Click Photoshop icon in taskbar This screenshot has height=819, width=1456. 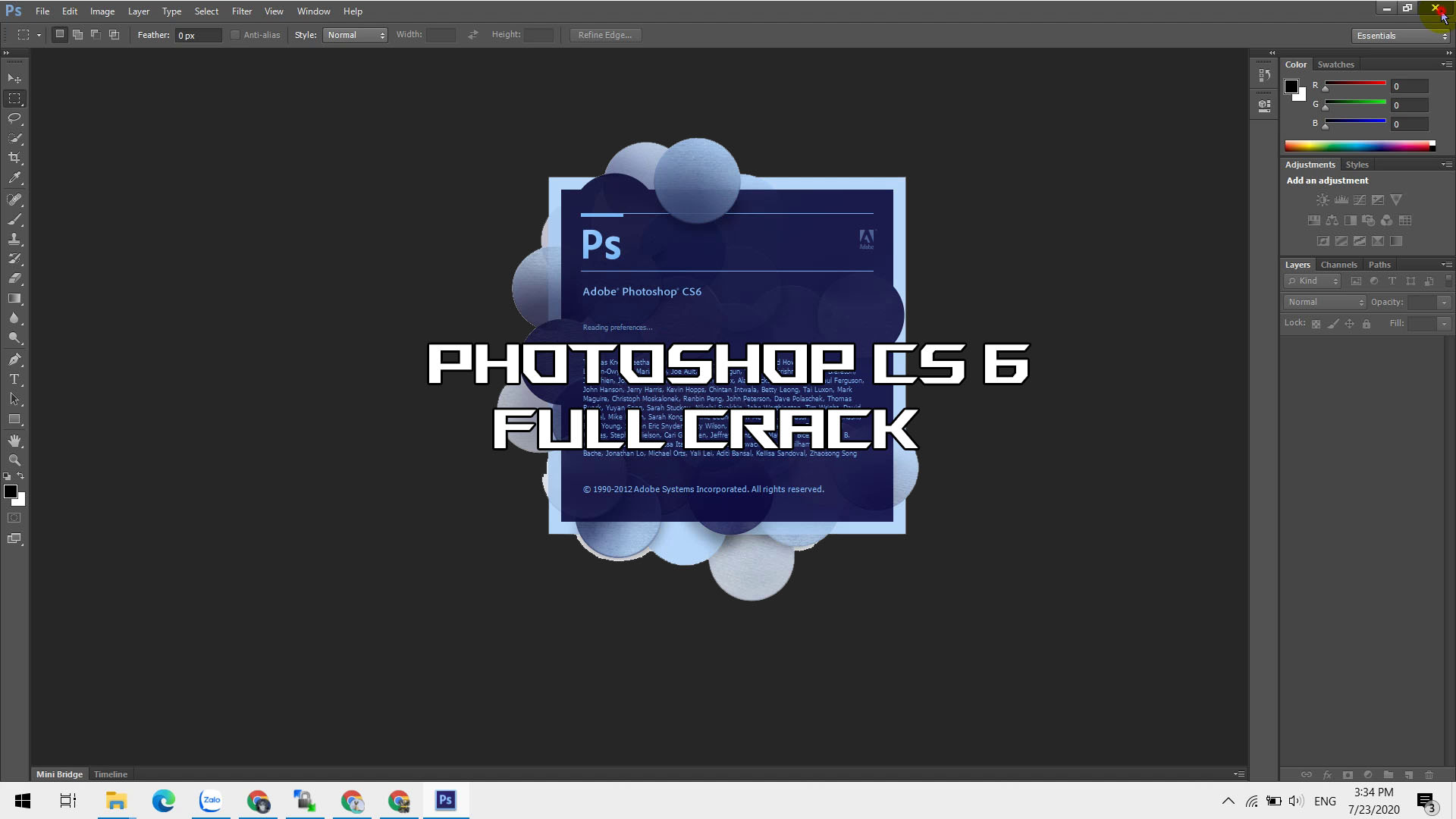tap(446, 800)
